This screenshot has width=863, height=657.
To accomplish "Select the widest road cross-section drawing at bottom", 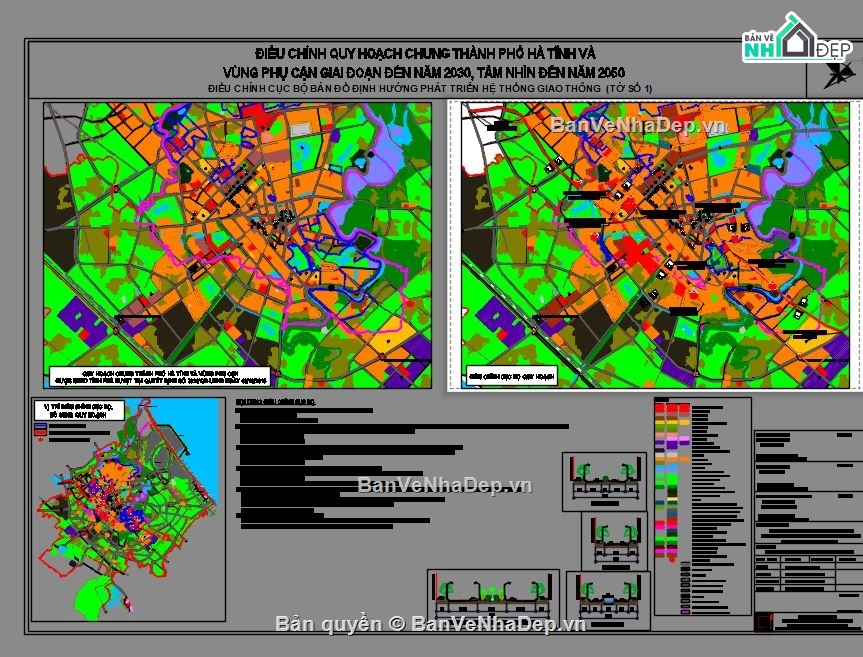I will [x=492, y=597].
